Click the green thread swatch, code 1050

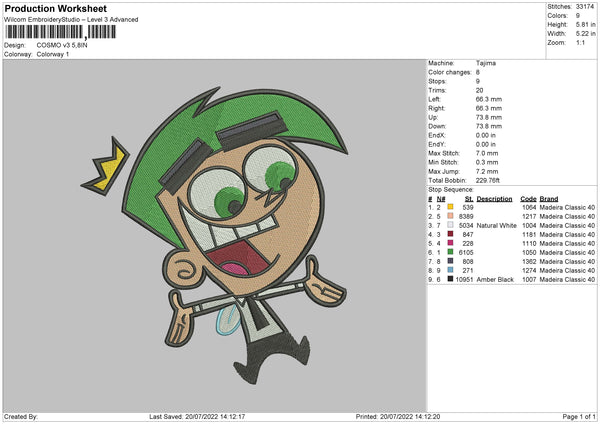[x=451, y=252]
